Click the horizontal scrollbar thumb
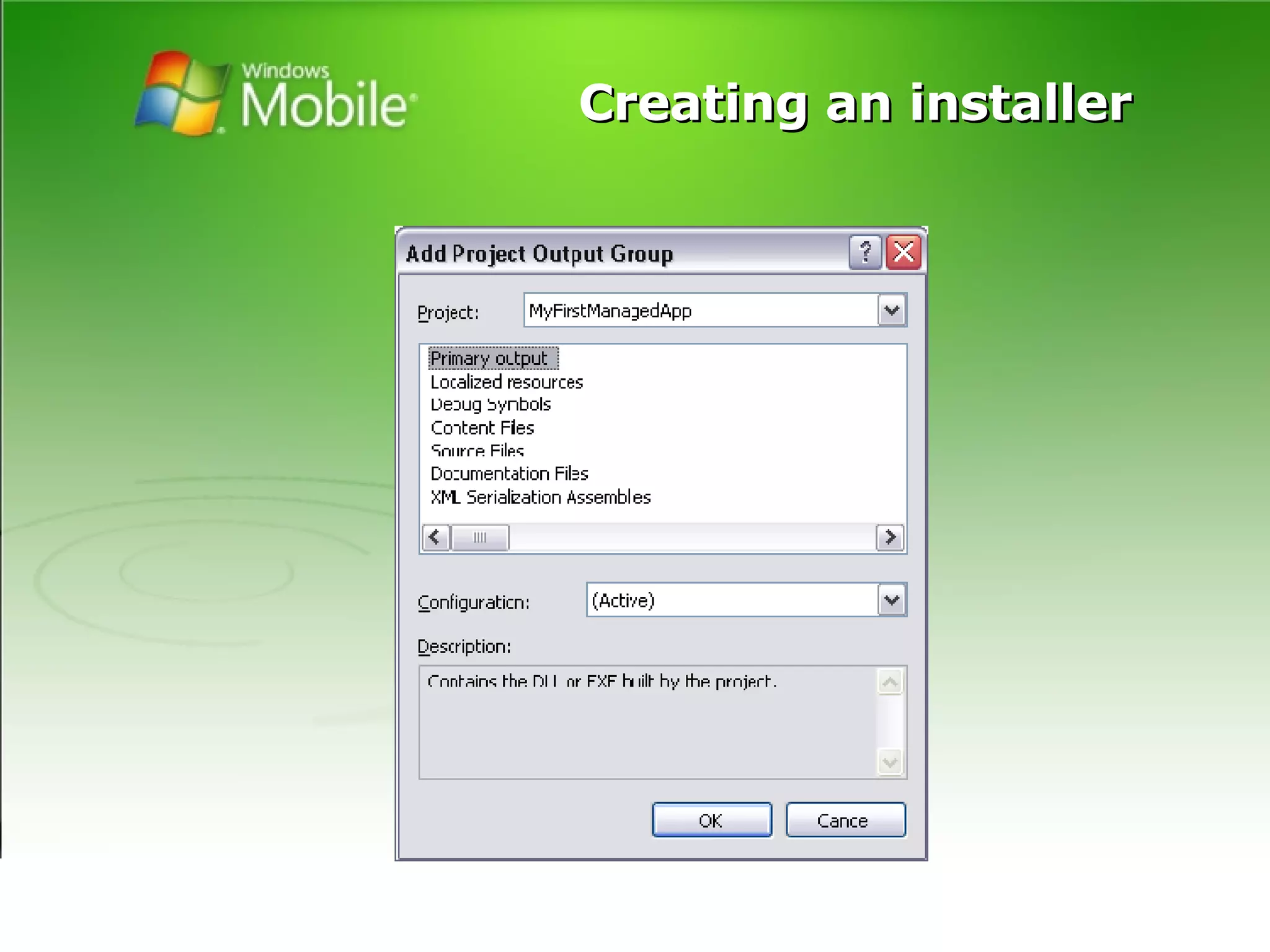Screen dimensions: 1270x952 coord(480,537)
